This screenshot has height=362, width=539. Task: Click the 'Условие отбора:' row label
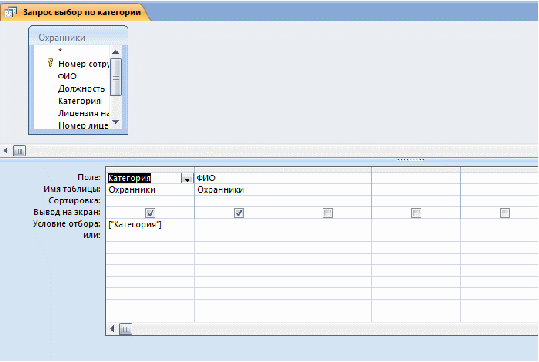coord(66,224)
